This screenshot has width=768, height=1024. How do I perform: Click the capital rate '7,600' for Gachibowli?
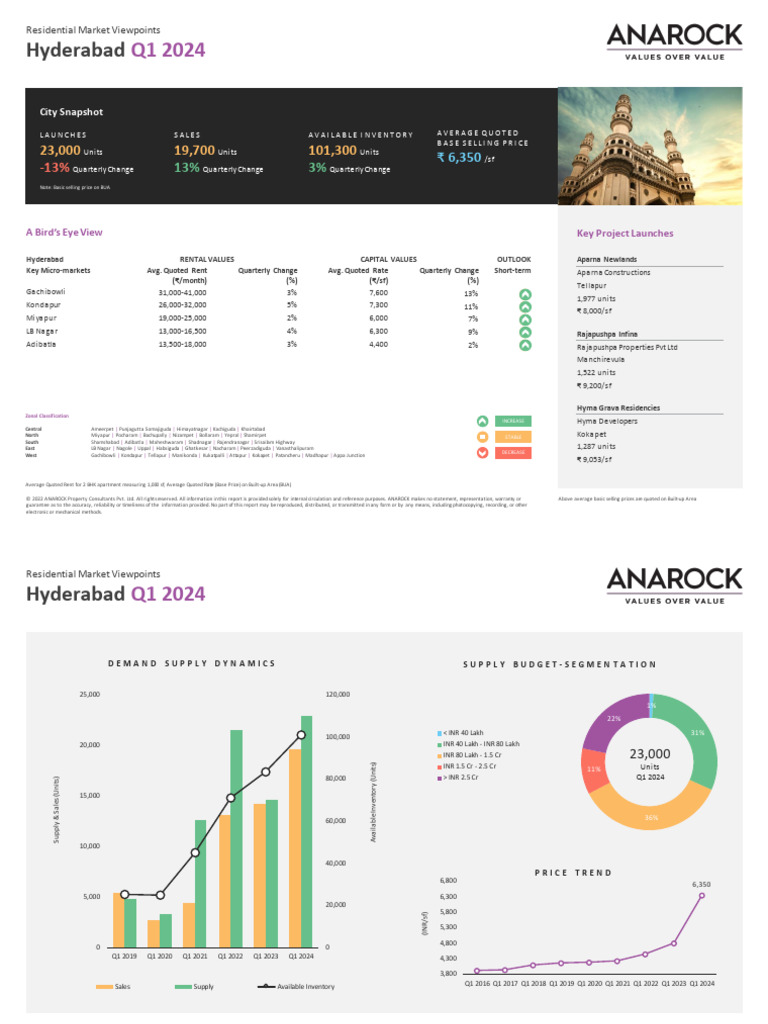(379, 293)
